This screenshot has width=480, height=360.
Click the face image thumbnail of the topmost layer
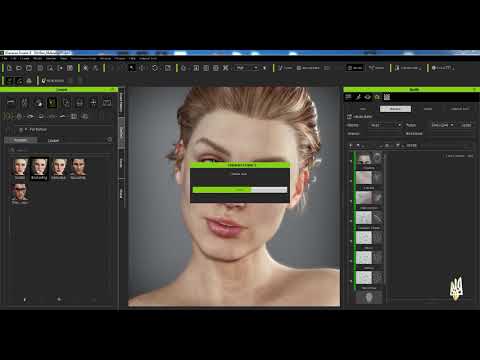tap(364, 159)
